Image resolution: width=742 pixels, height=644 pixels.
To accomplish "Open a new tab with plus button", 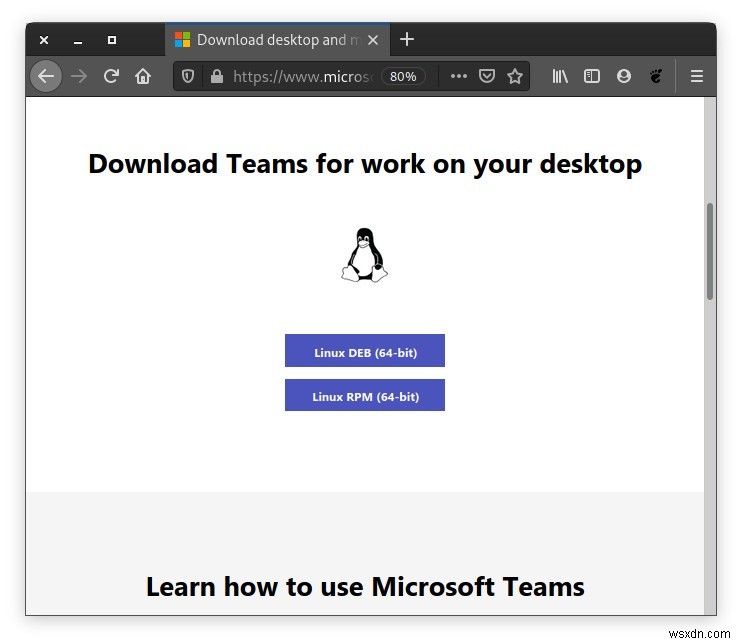I will coord(407,39).
